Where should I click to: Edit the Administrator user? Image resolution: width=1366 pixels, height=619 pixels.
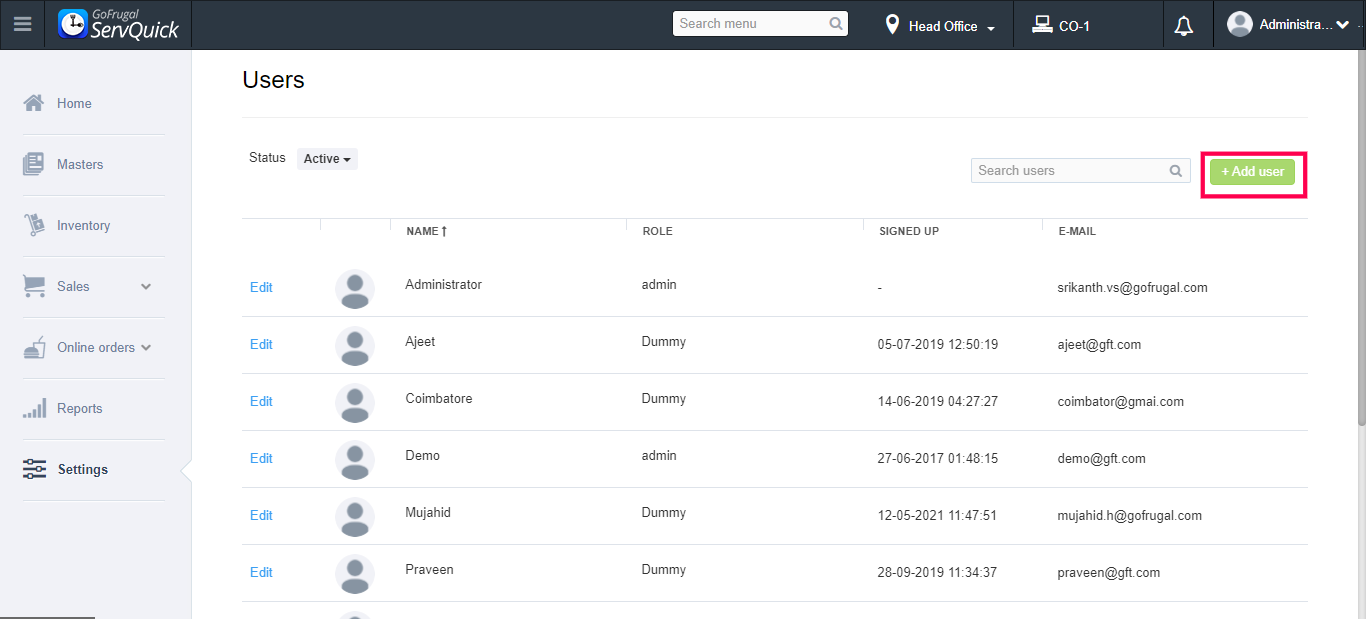tap(261, 287)
